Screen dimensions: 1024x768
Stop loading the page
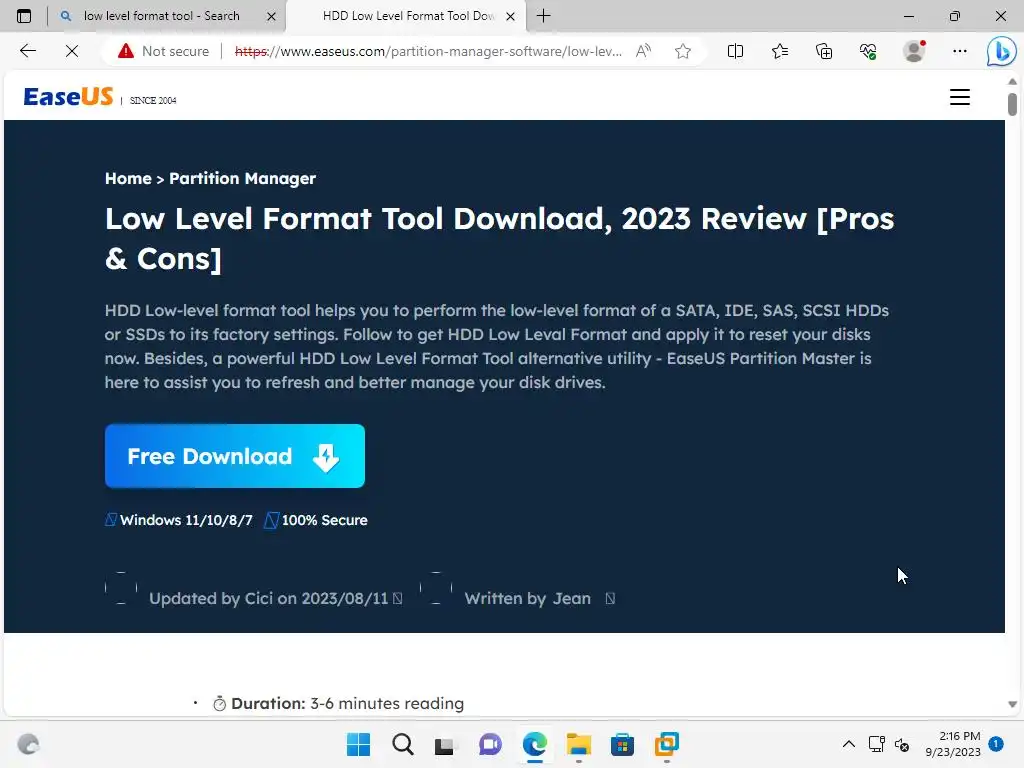coord(72,51)
